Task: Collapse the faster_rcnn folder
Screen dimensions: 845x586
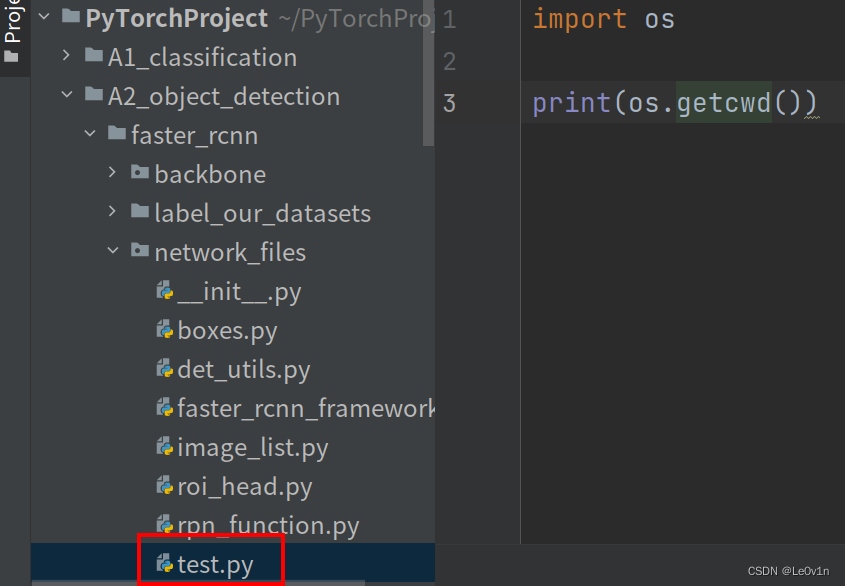Action: 89,135
